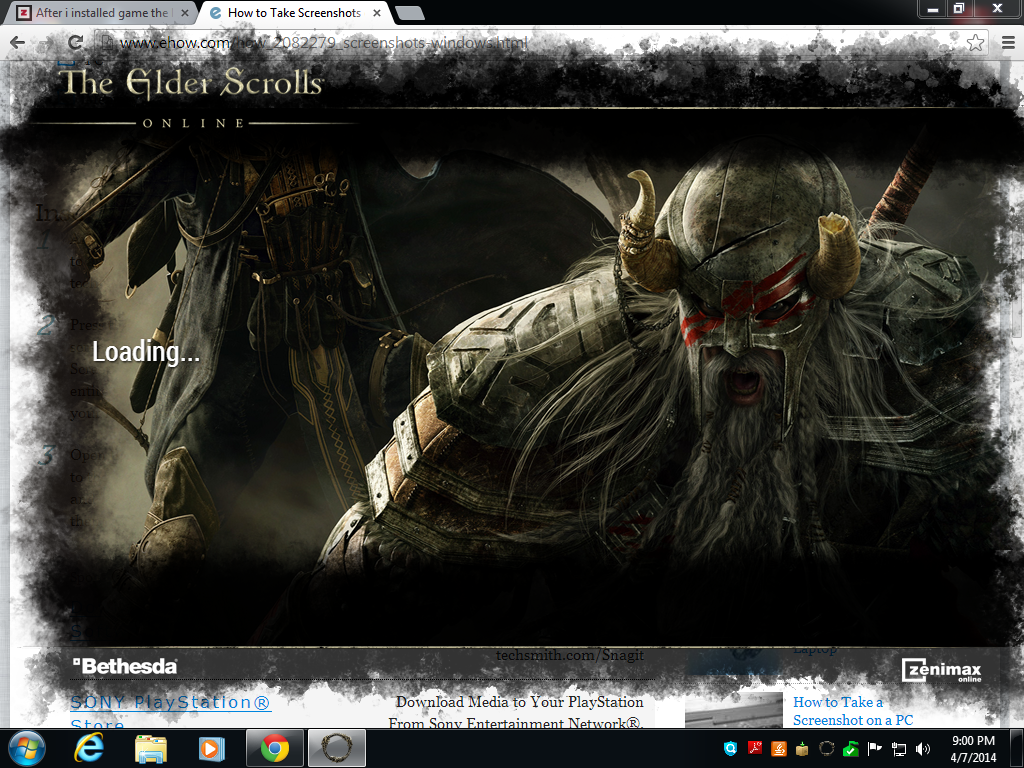Close the 'After i installed game' tab

click(x=185, y=13)
